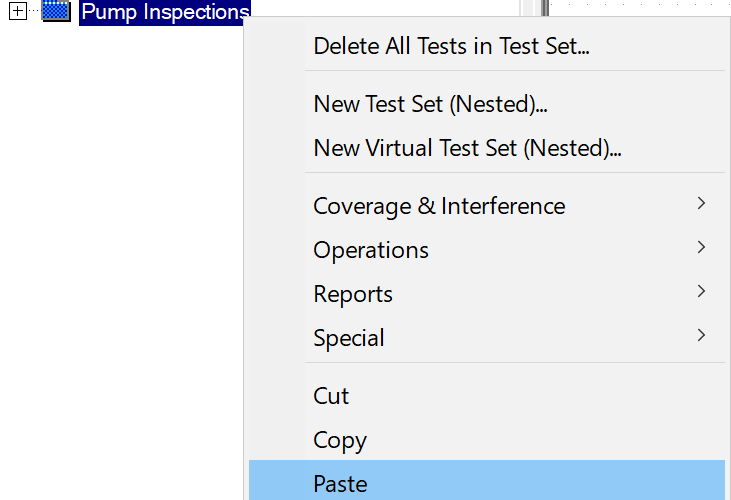
Task: Click the Special submenu chevron
Action: tap(701, 335)
